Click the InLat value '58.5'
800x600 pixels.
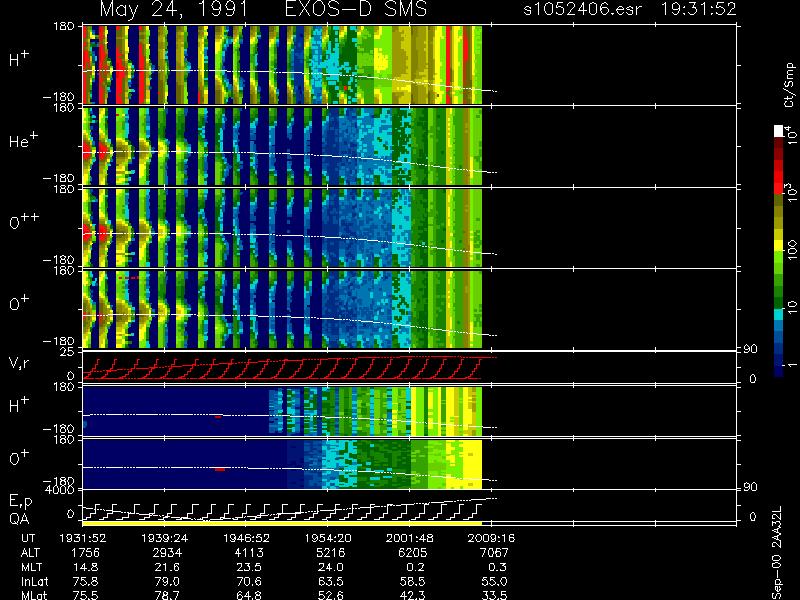pyautogui.click(x=412, y=581)
